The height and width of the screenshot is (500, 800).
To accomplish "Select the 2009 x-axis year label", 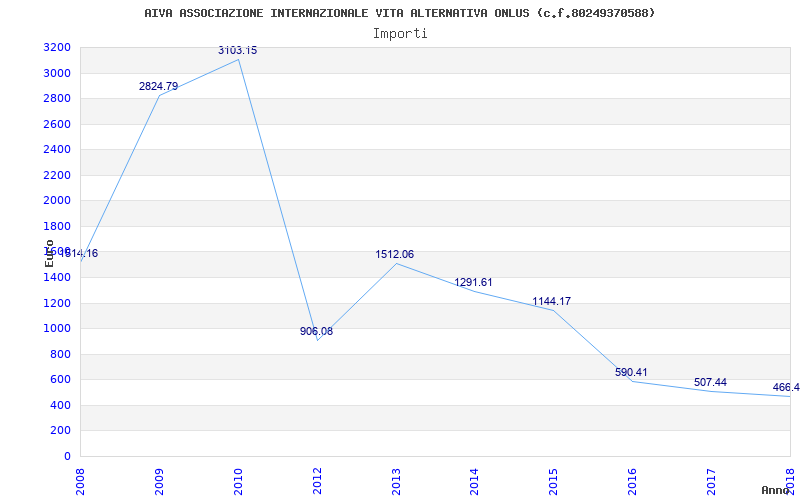I will pyautogui.click(x=159, y=481).
